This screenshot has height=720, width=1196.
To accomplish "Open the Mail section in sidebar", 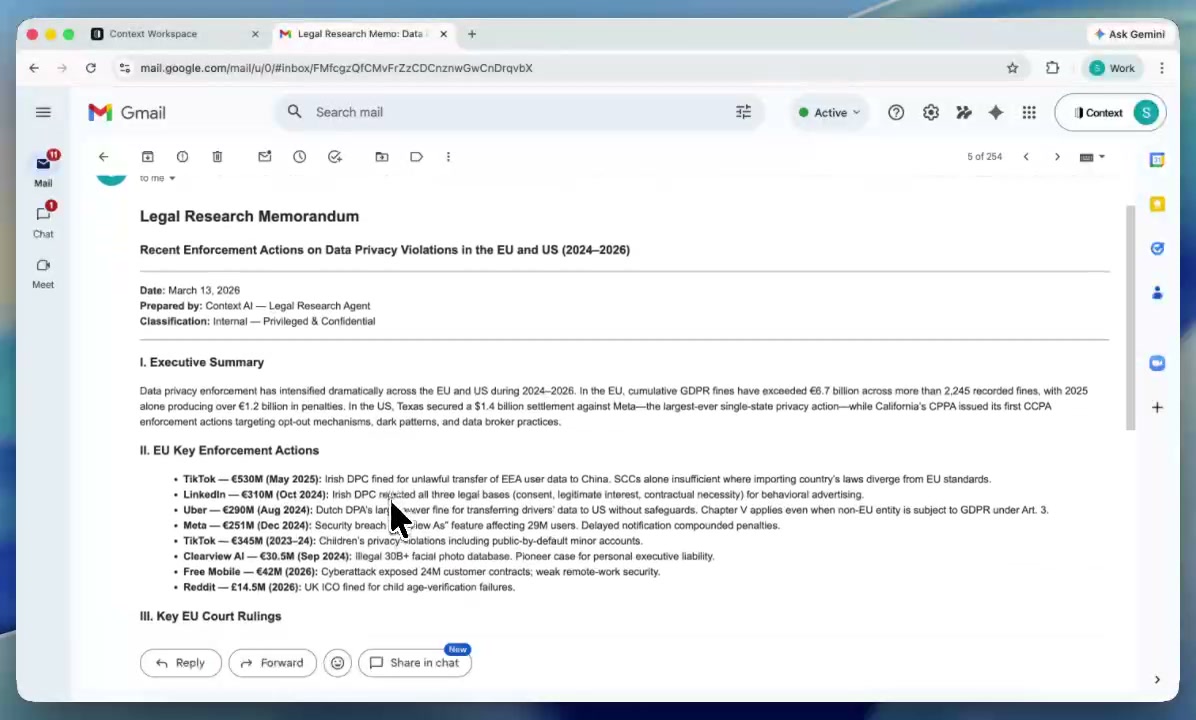I will (x=43, y=169).
